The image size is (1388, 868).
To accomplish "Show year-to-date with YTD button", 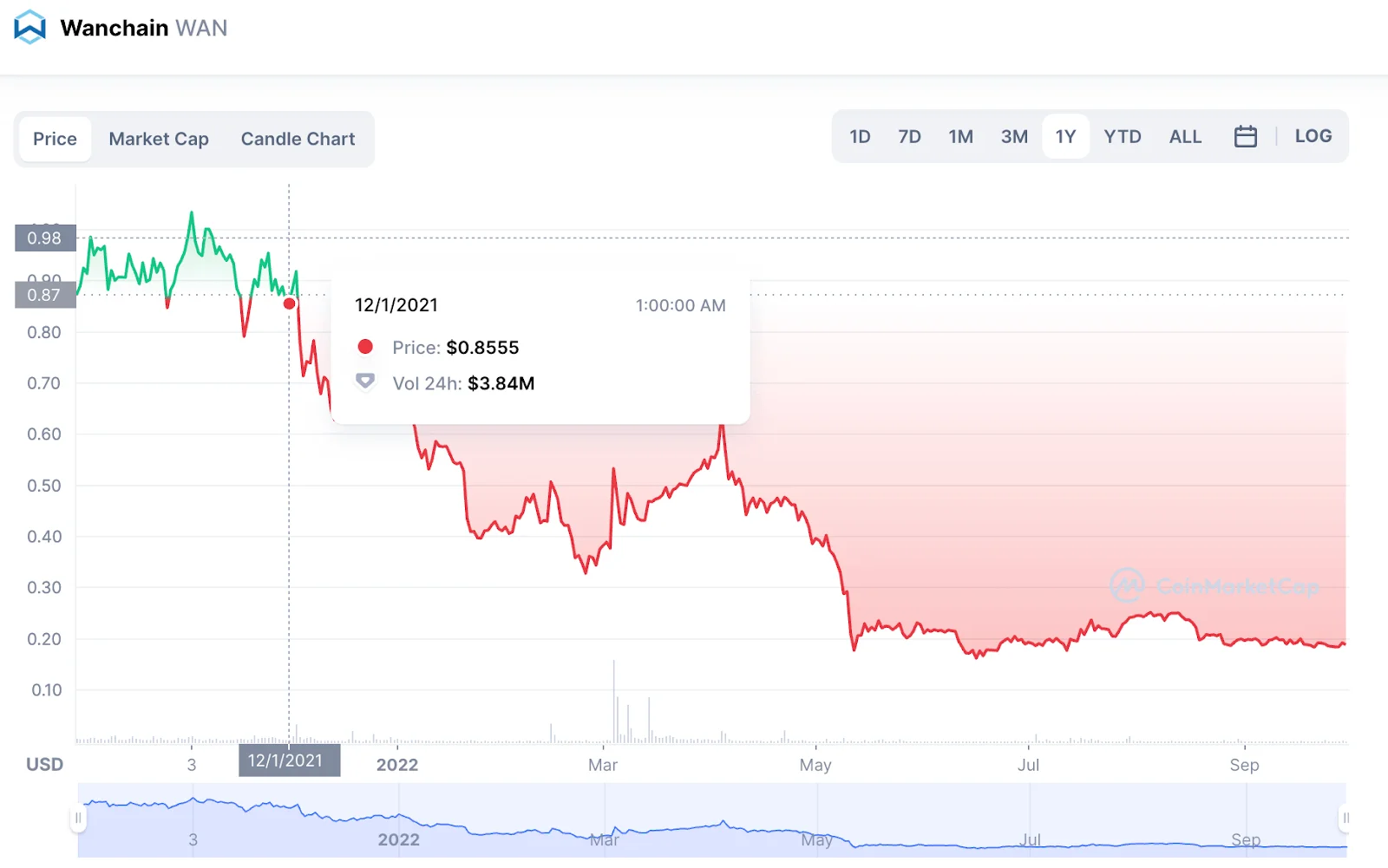I will point(1122,136).
